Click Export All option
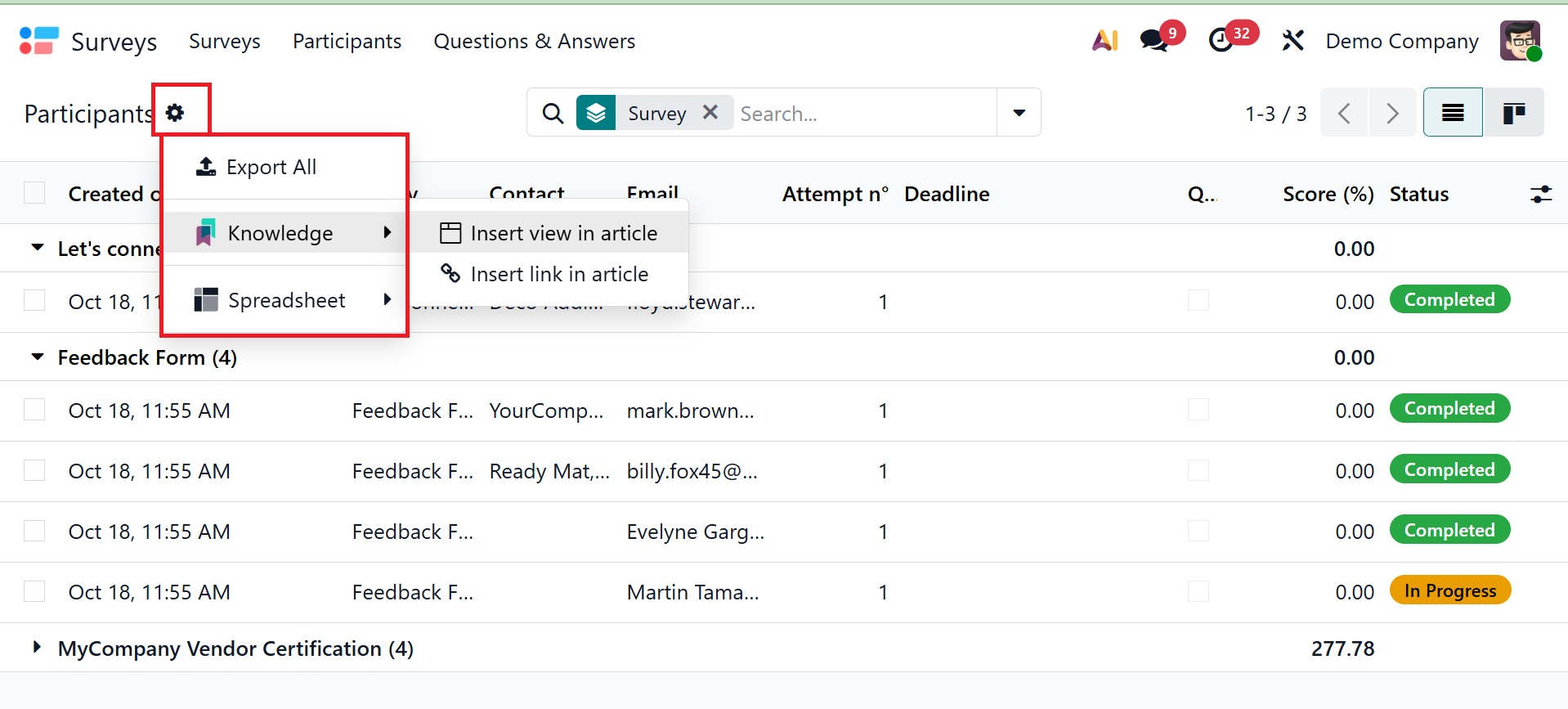Image resolution: width=1568 pixels, height=709 pixels. click(271, 168)
